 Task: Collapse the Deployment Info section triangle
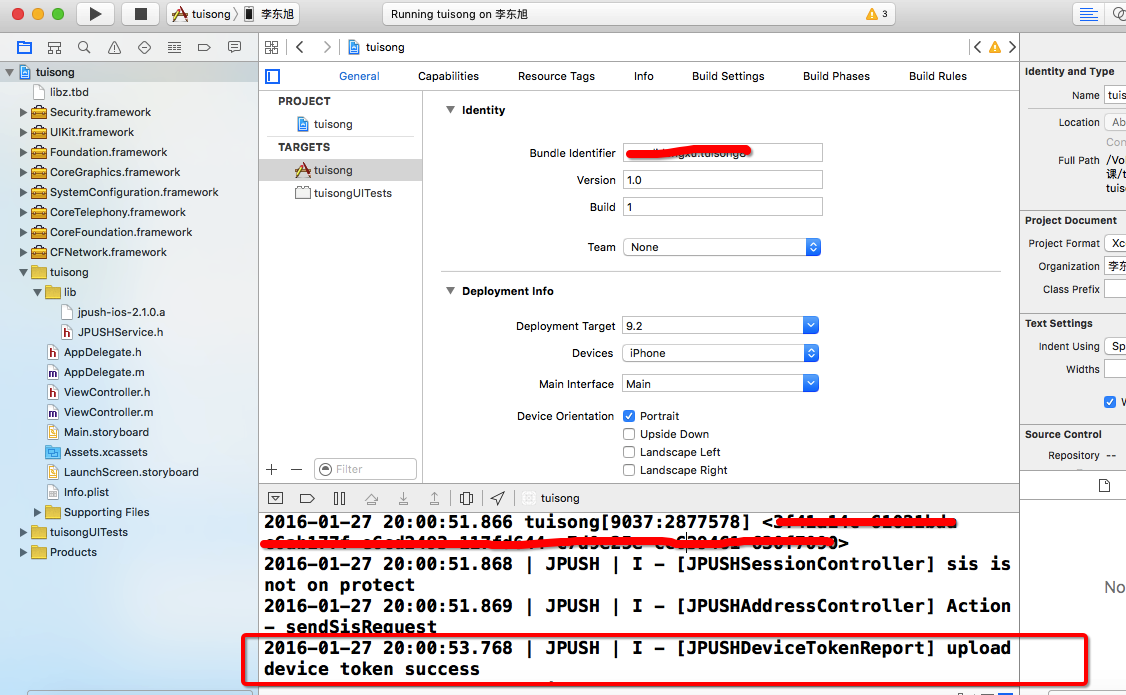click(x=450, y=291)
